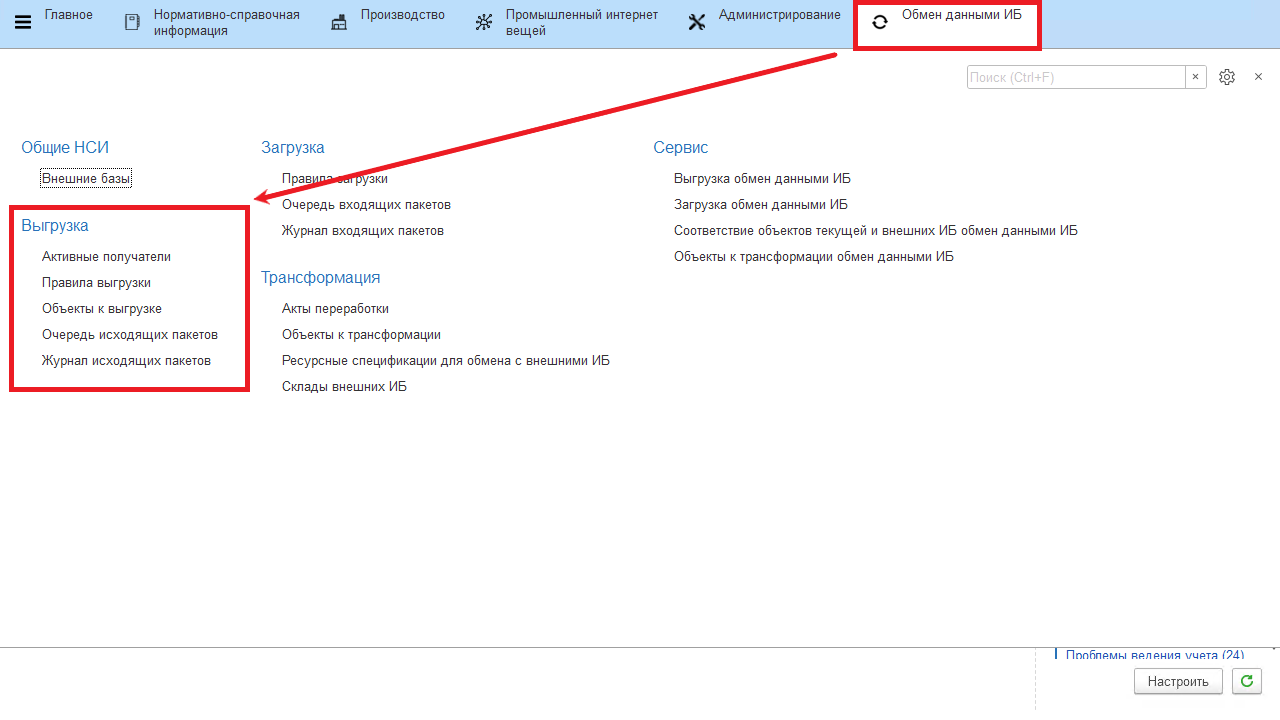1280x720 pixels.
Task: Open Внешние базы link
Action: 86,179
